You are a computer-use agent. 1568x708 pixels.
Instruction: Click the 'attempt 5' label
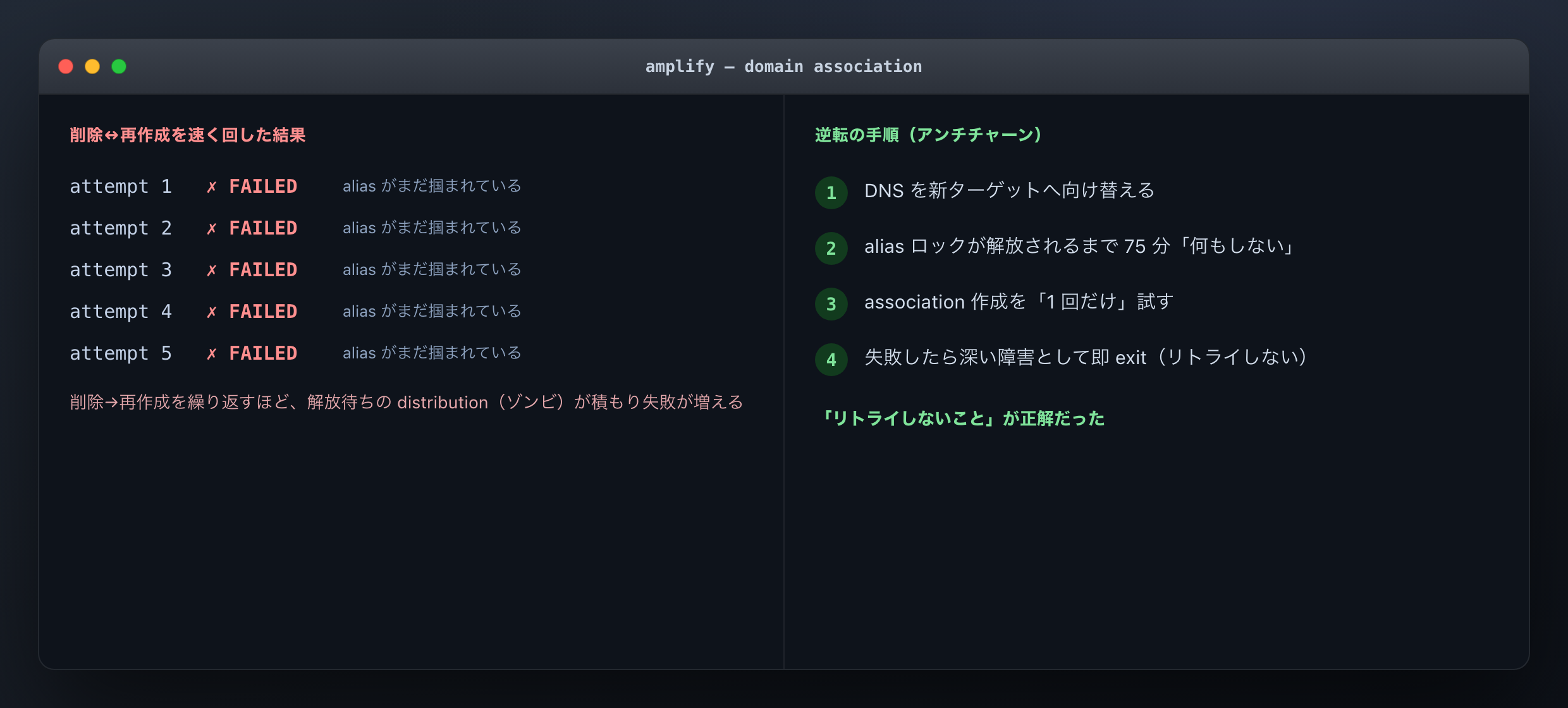(121, 353)
